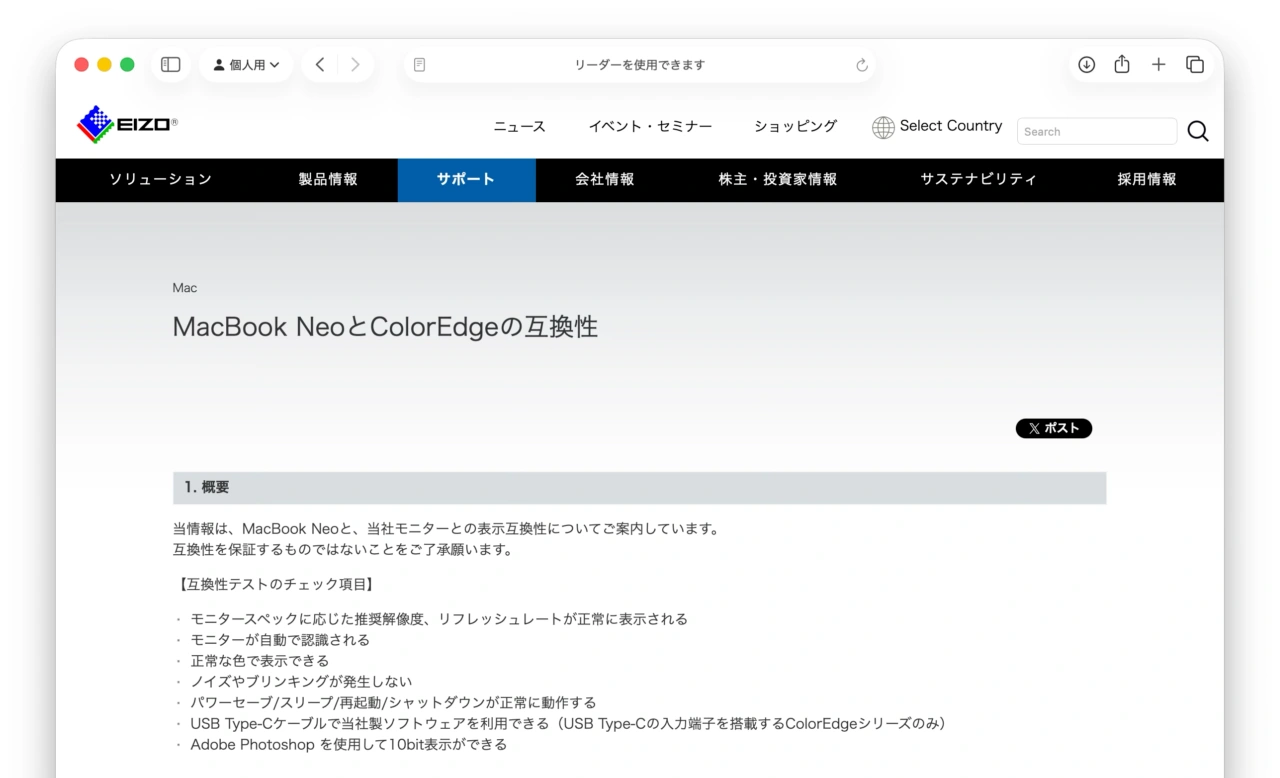Image resolution: width=1280 pixels, height=778 pixels.
Task: Open the 個人用 profile dropdown
Action: click(x=246, y=65)
